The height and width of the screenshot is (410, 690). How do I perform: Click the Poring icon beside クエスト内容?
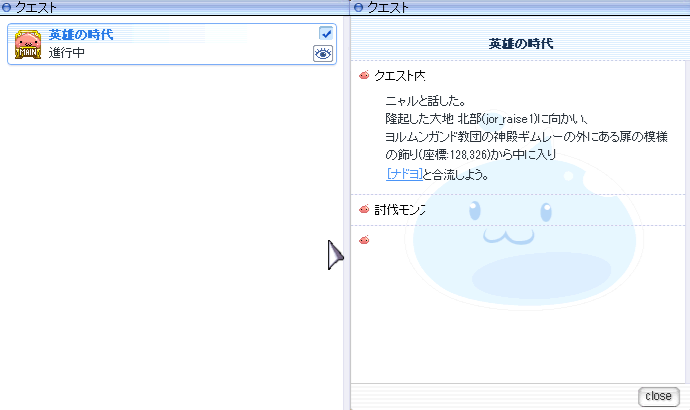click(x=364, y=75)
